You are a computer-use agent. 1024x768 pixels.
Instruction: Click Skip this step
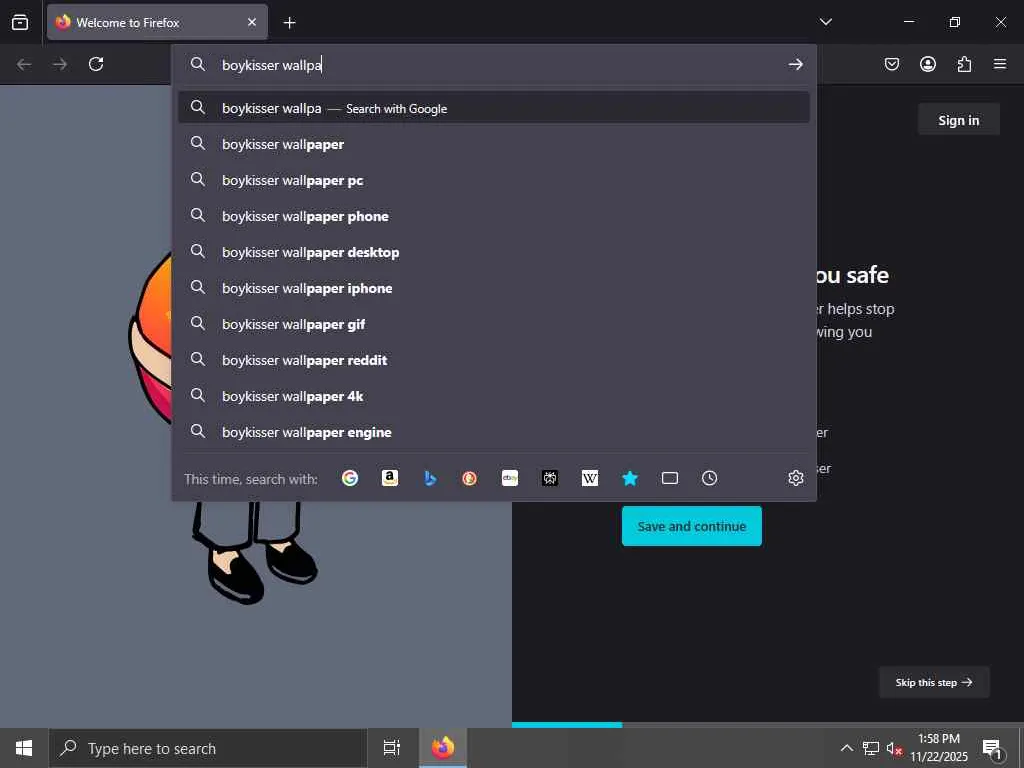click(934, 682)
